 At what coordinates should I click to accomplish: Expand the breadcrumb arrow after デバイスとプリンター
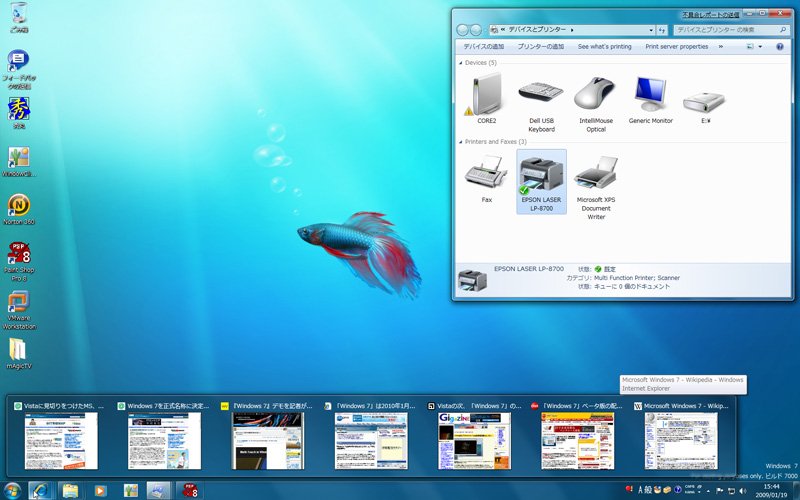572,30
